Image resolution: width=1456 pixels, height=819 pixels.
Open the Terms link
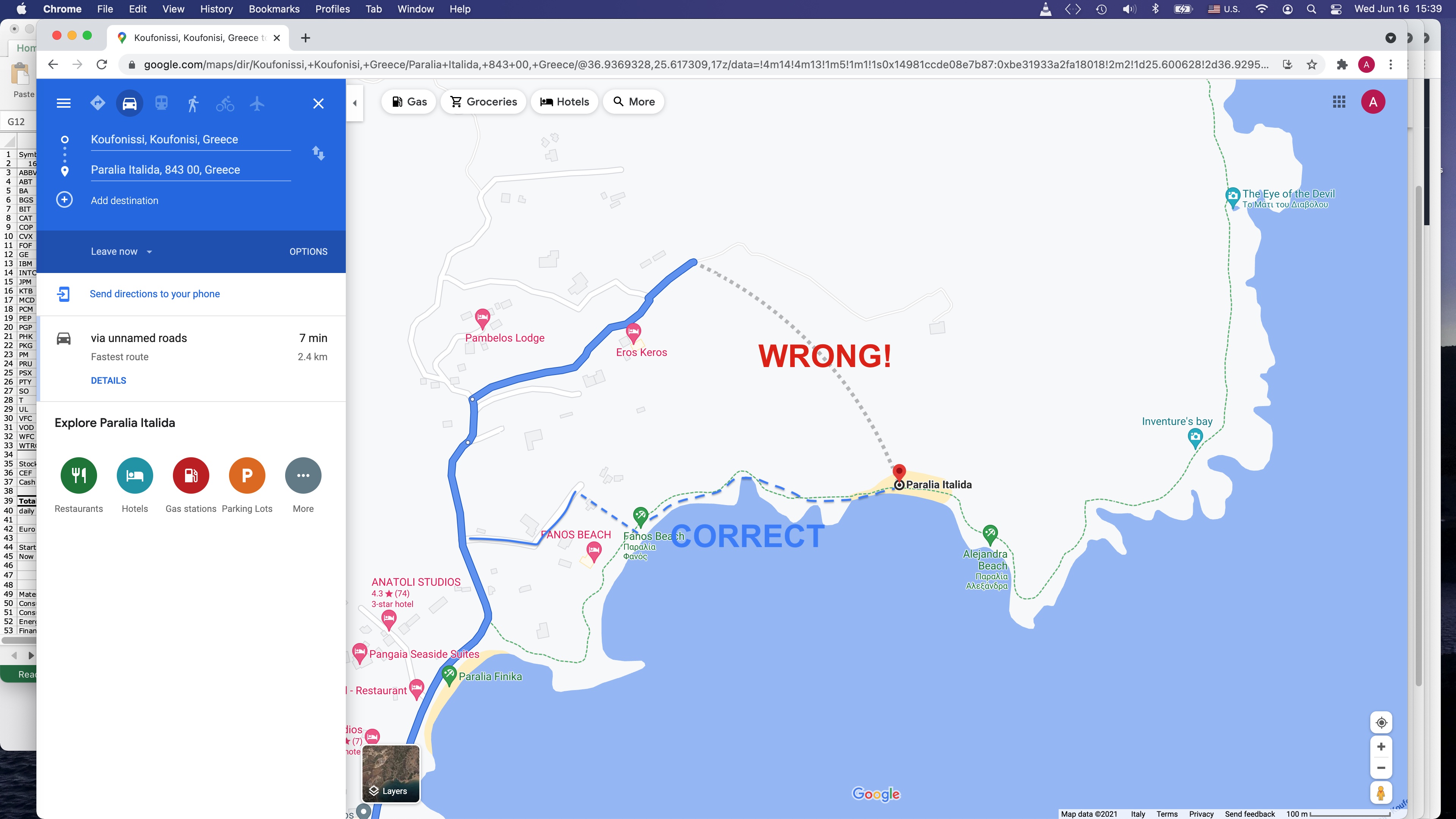click(x=1167, y=814)
